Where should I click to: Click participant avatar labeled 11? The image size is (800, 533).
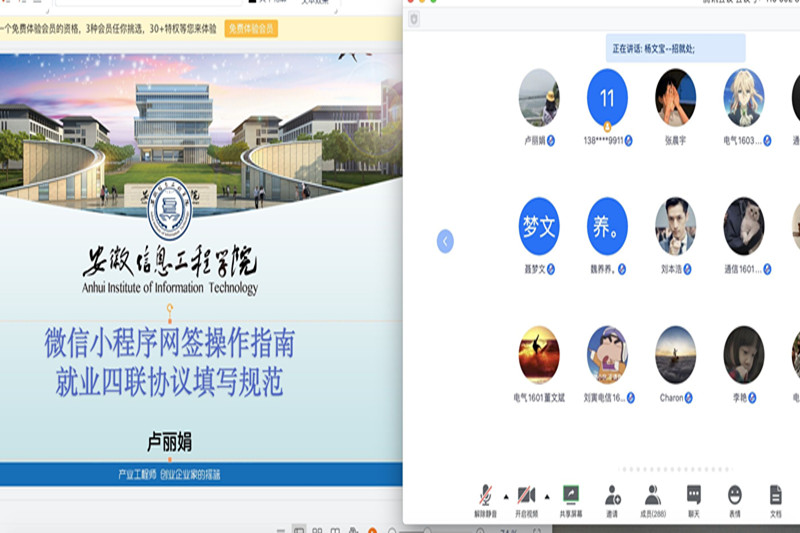click(x=607, y=97)
